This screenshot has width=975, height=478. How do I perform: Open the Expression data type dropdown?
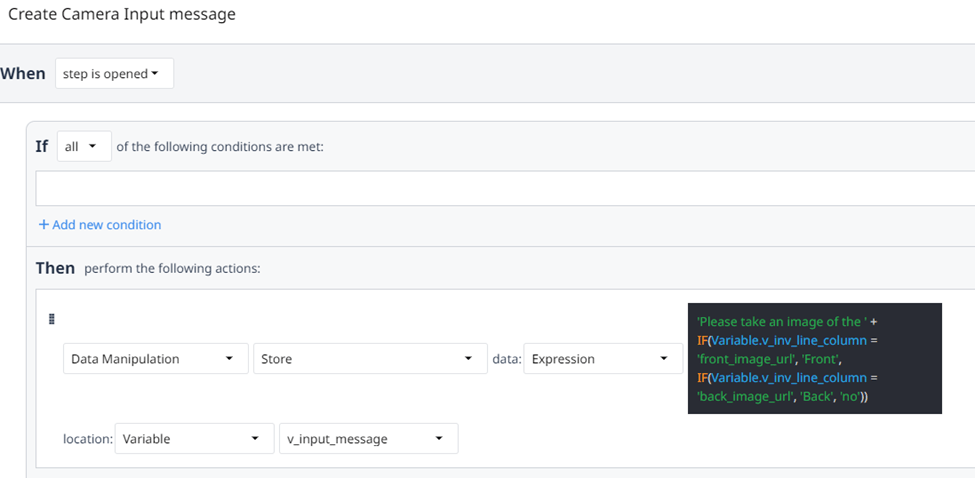click(x=602, y=359)
